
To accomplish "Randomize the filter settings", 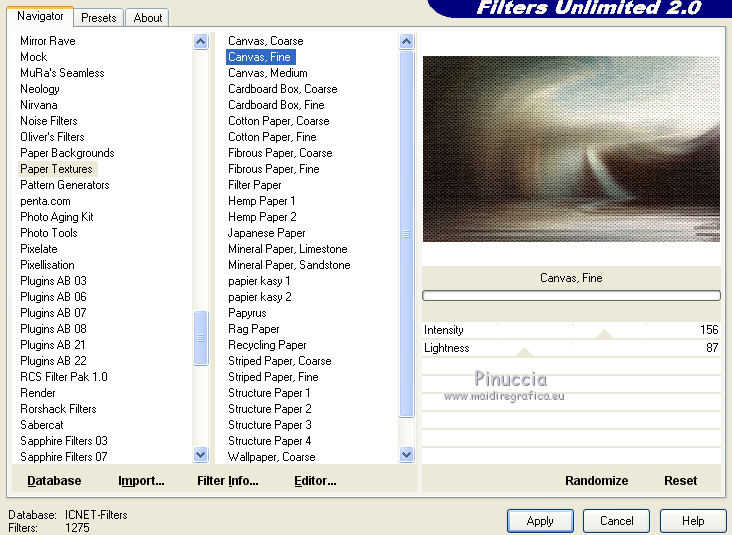I will (596, 480).
